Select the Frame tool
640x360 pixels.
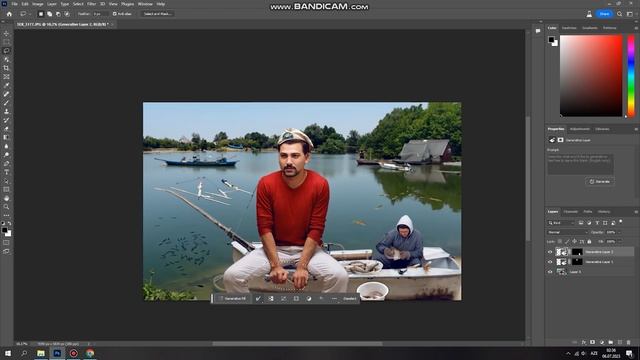tap(6, 77)
